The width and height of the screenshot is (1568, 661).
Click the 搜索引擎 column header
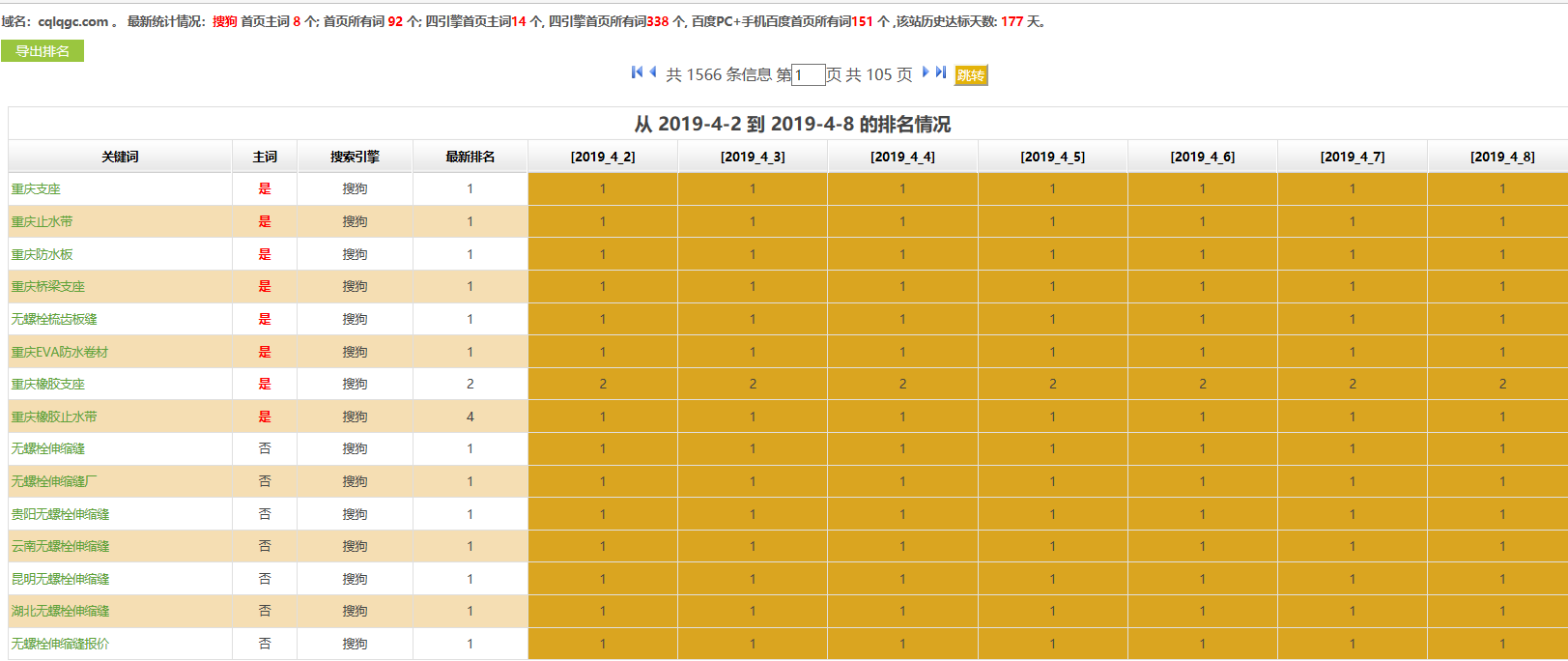(x=355, y=157)
